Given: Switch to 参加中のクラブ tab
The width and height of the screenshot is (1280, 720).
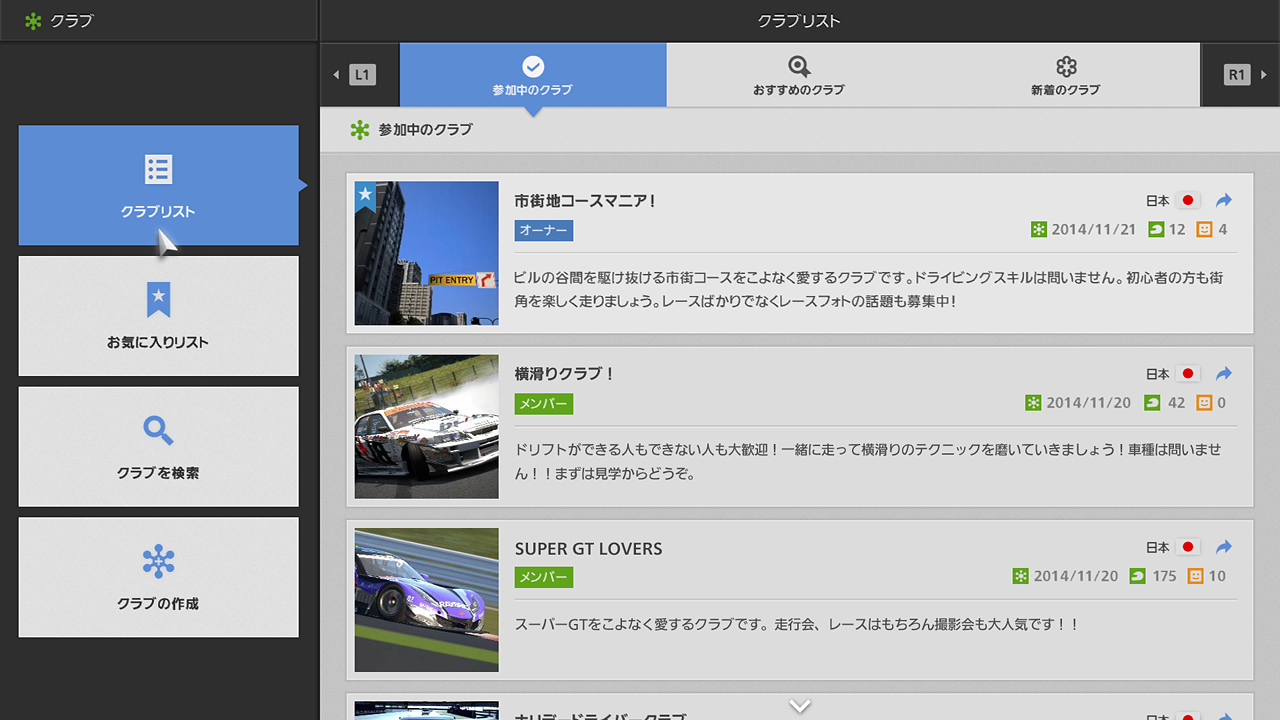Looking at the screenshot, I should (x=532, y=75).
